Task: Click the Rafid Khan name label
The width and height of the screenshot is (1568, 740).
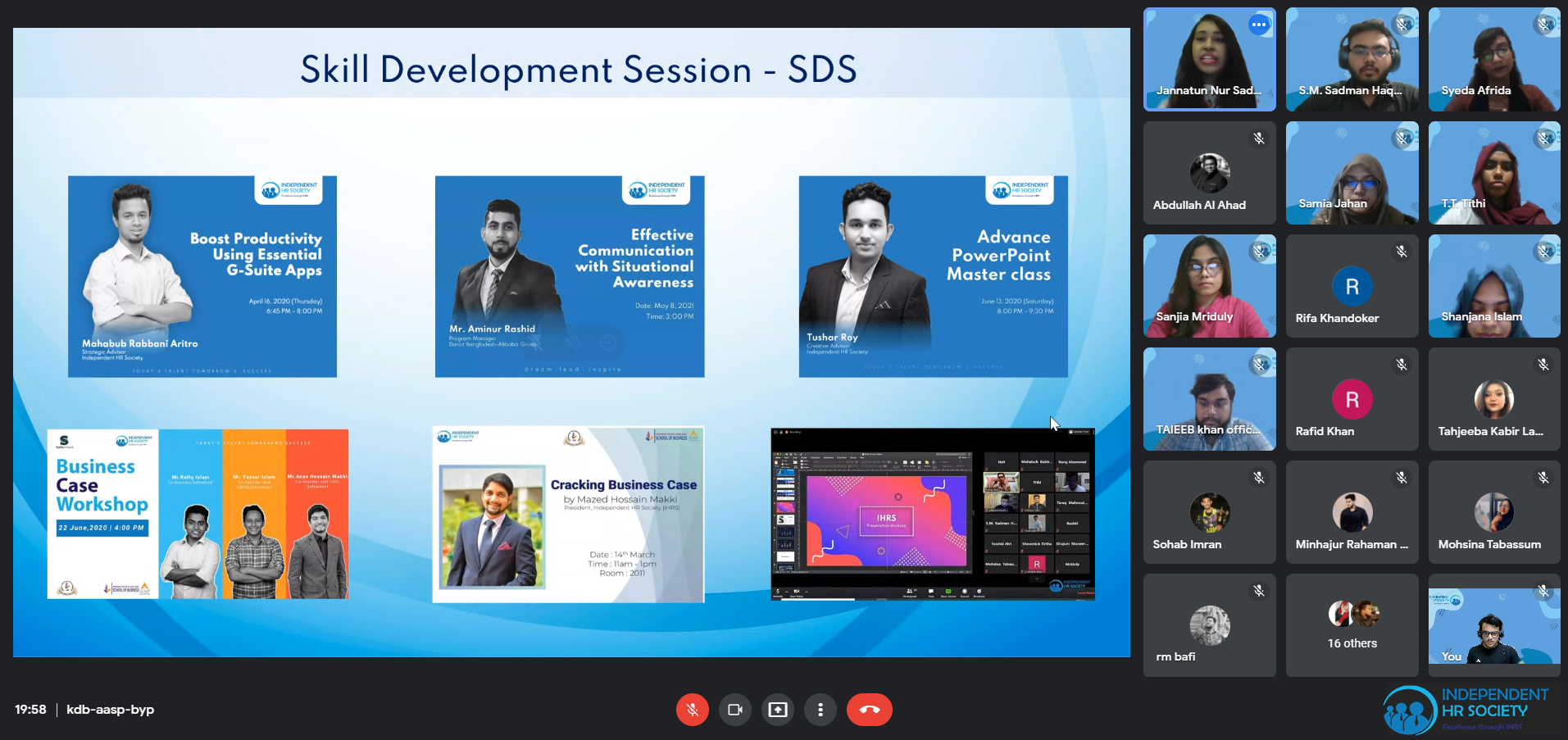Action: point(1325,431)
